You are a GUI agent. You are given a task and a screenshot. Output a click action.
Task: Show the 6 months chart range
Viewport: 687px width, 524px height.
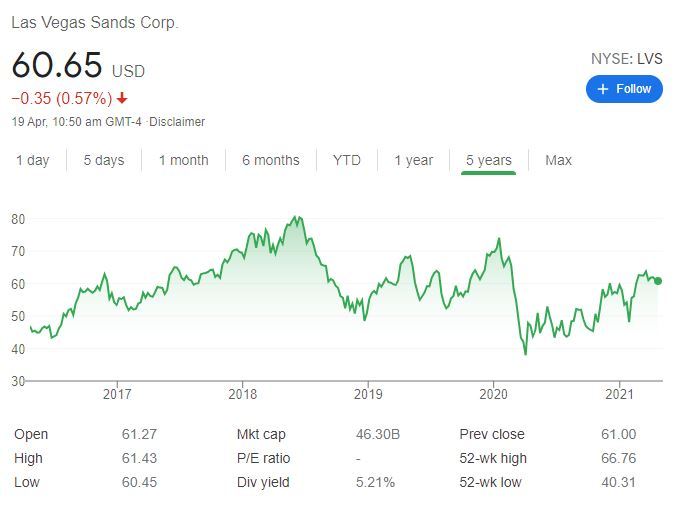pyautogui.click(x=270, y=160)
